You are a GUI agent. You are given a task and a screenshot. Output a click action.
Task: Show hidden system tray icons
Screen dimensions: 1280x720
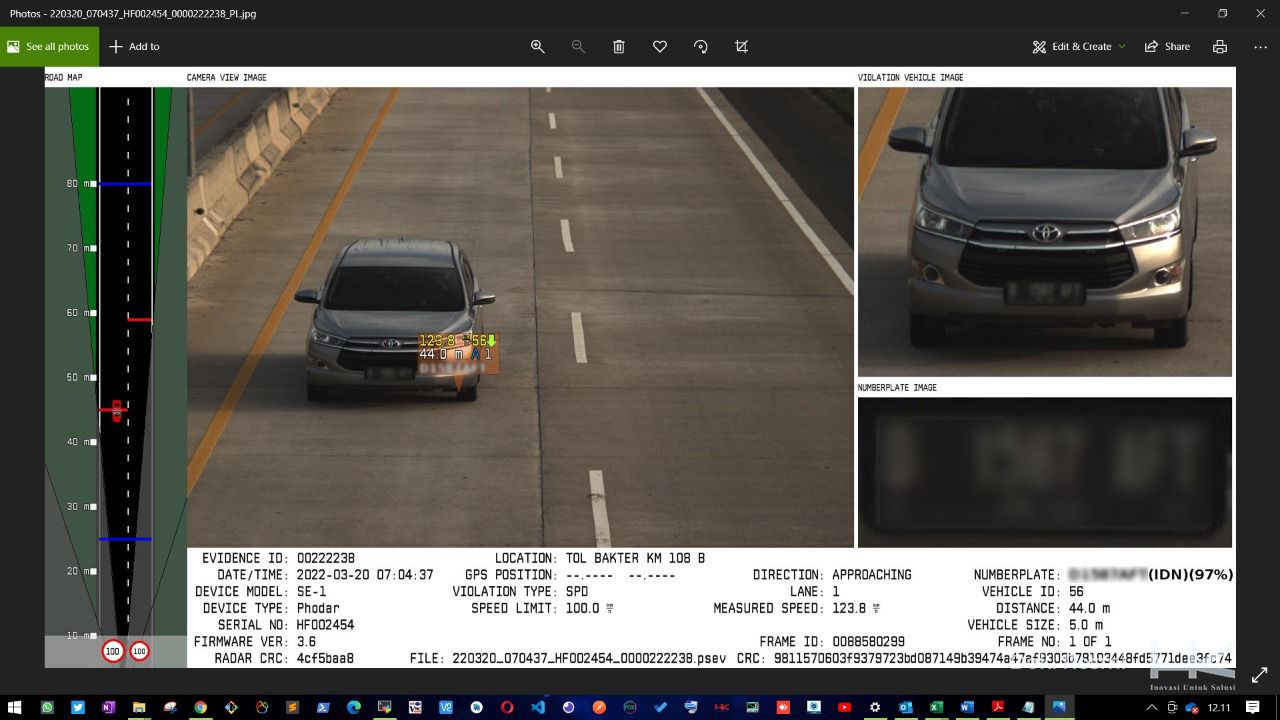1151,707
